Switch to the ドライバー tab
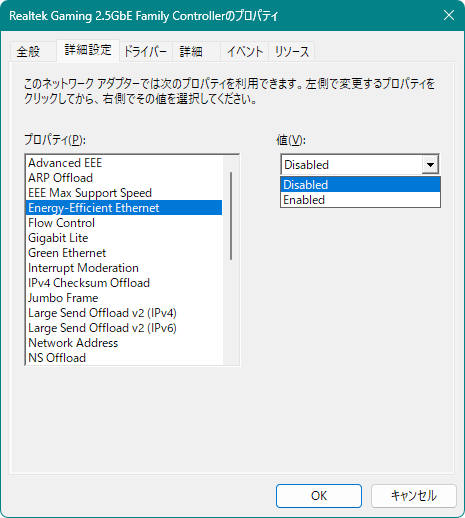Viewport: 465px width, 518px height. (145, 51)
